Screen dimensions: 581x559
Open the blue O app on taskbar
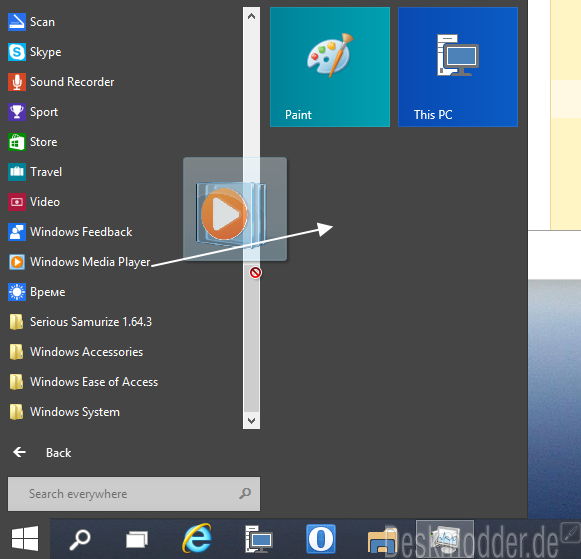pyautogui.click(x=321, y=539)
